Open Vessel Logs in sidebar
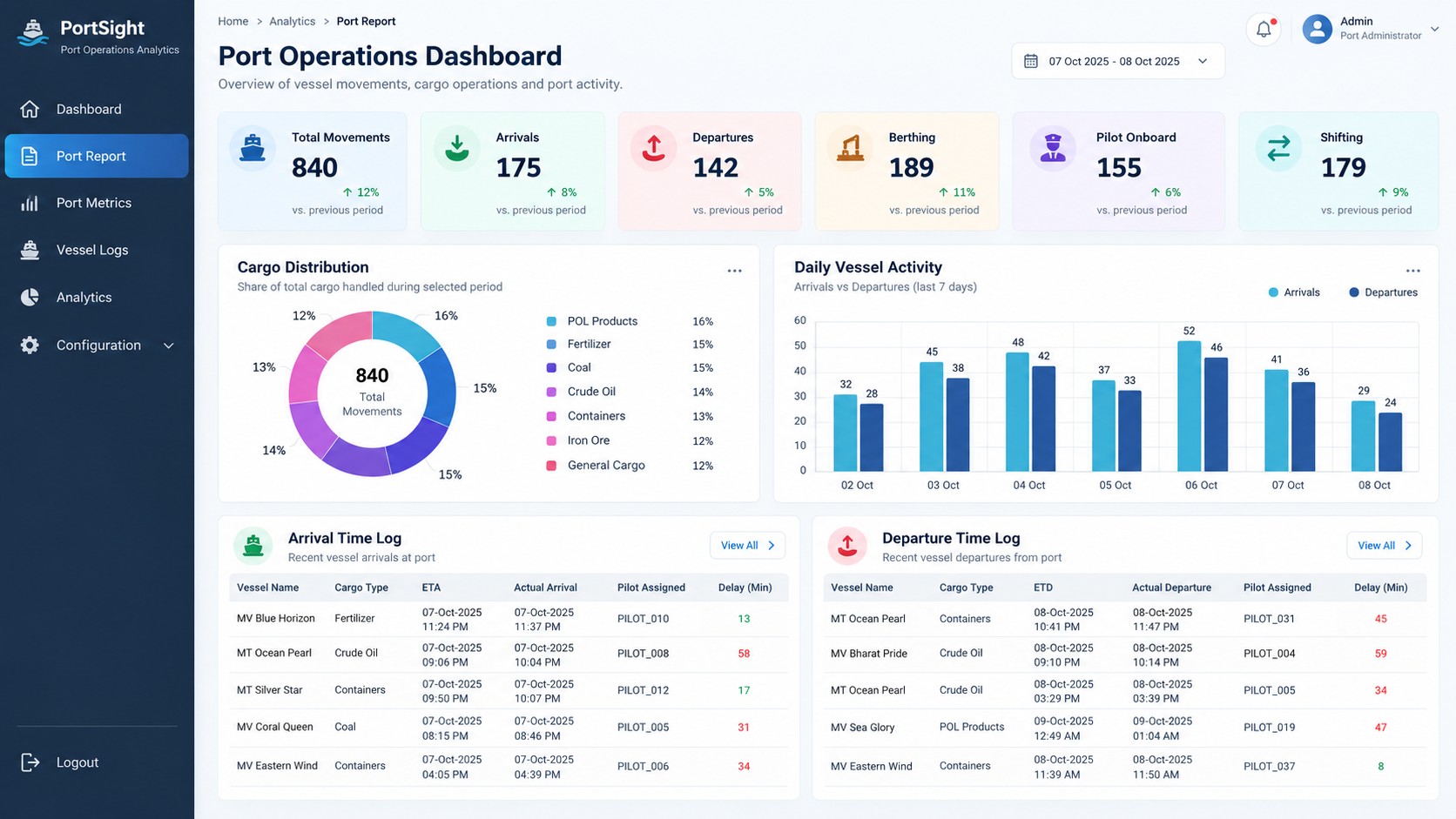1456x819 pixels. pyautogui.click(x=97, y=250)
